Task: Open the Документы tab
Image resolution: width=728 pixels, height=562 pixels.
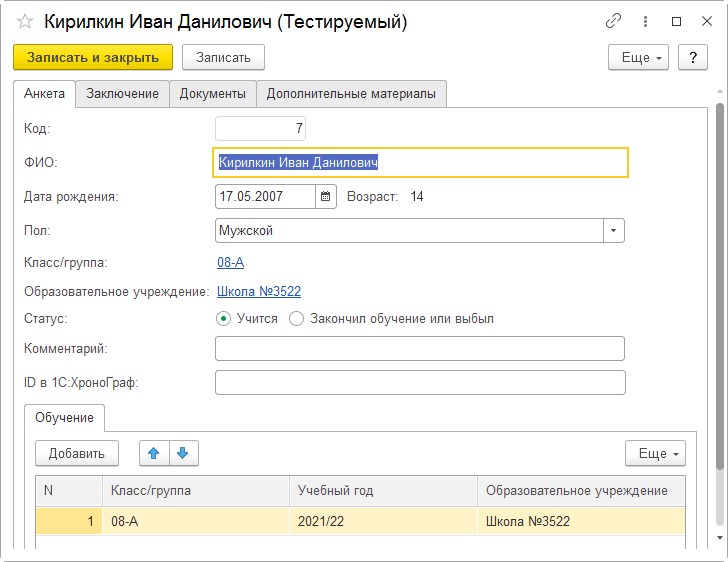Action: point(213,94)
